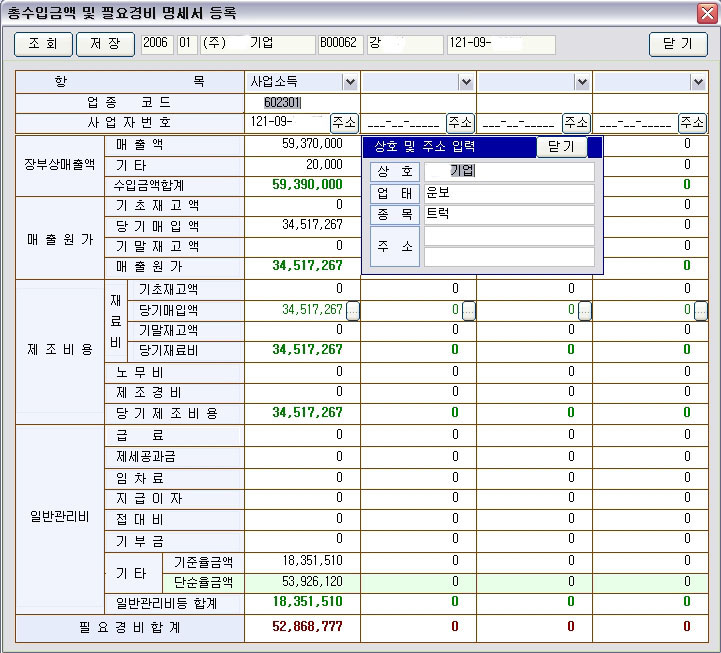
Task: Open the 사업소득 dropdown in the first column
Action: tap(350, 82)
